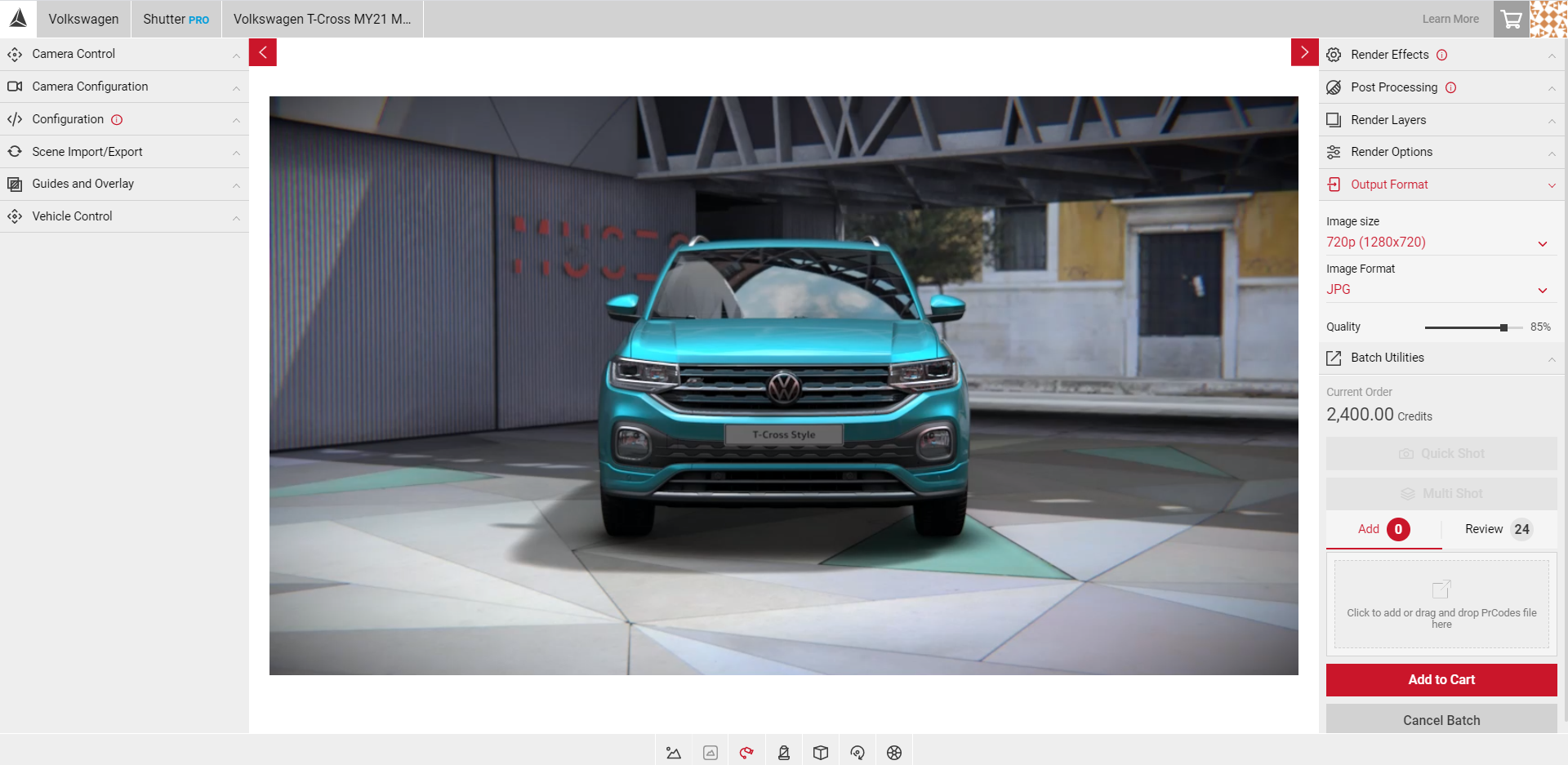Click the rotate turntable icon

coord(857,753)
